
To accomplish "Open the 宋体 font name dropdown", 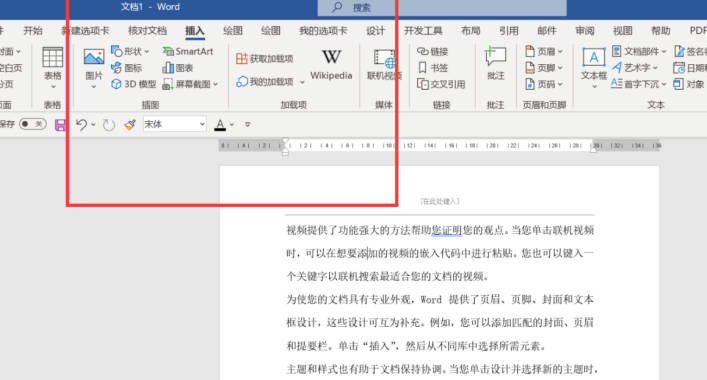I will pyautogui.click(x=202, y=124).
